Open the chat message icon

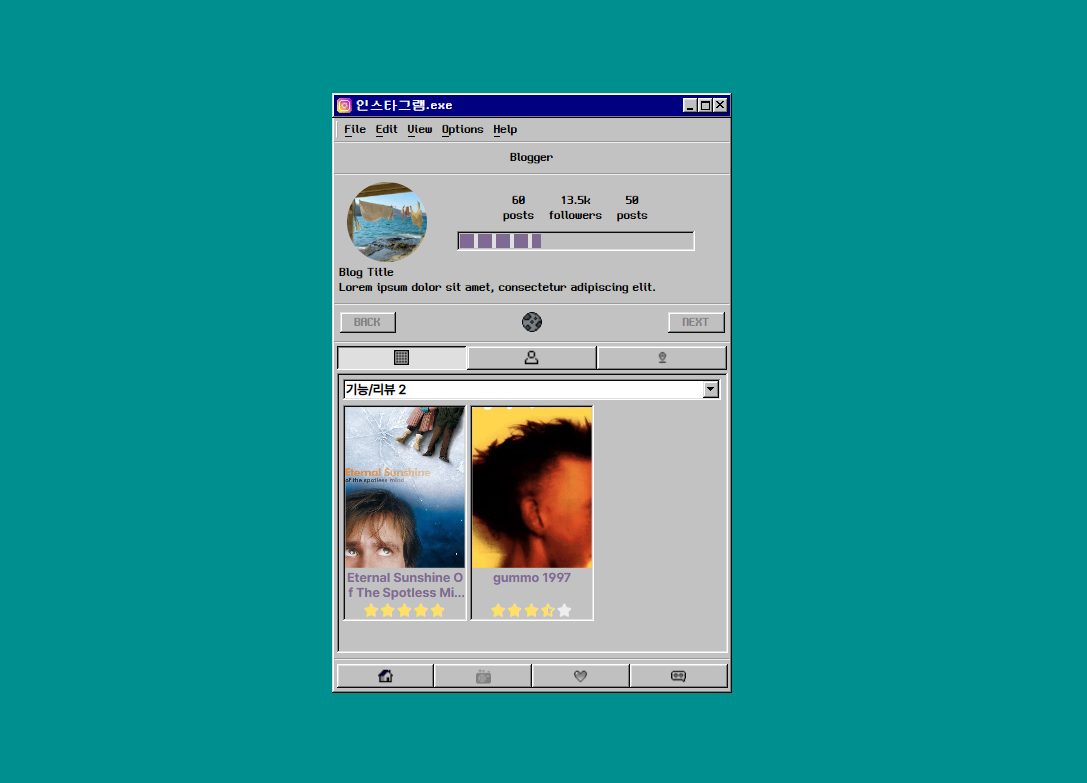pos(679,676)
